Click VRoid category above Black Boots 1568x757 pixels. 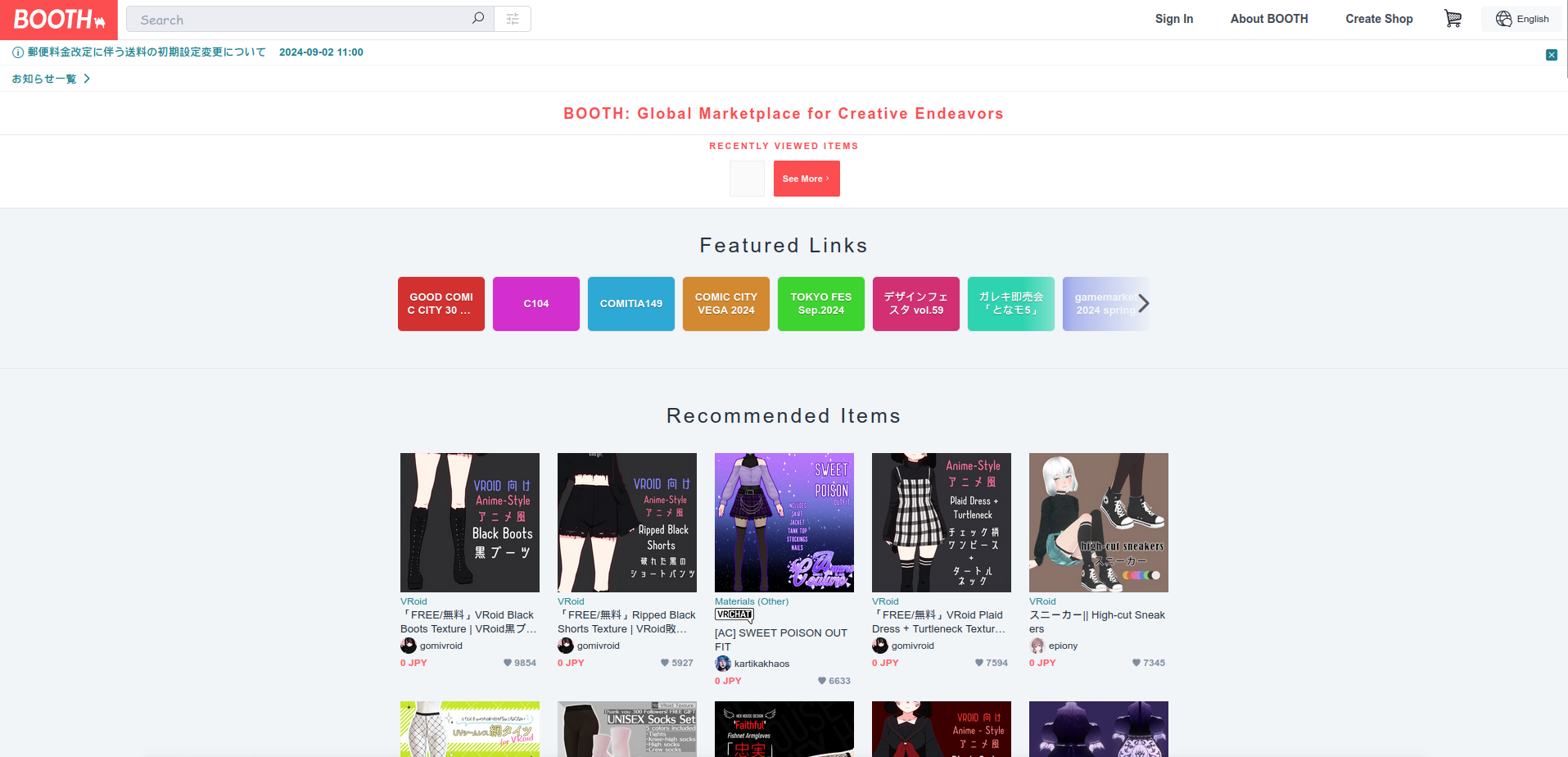[x=413, y=601]
